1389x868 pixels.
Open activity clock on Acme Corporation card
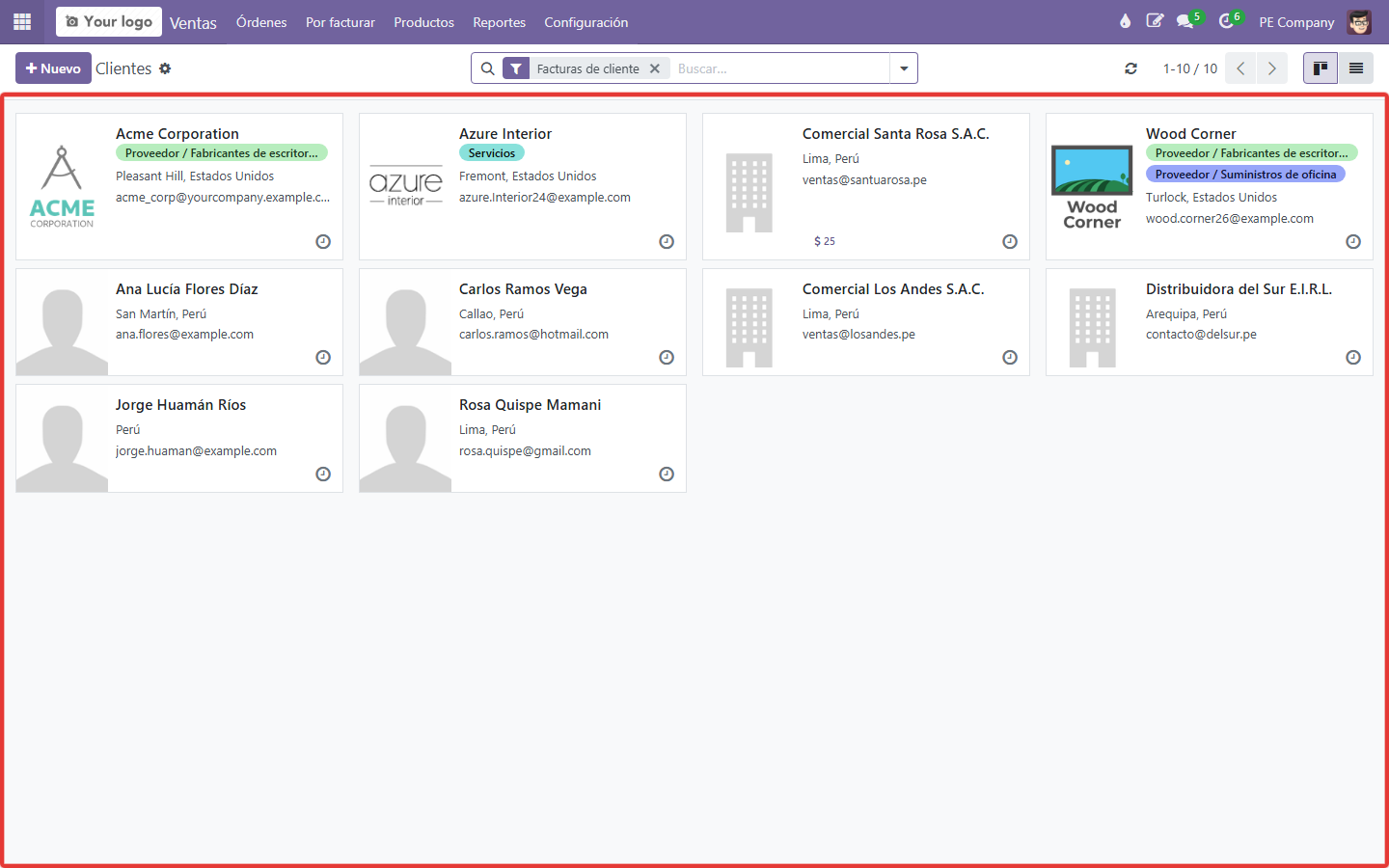tap(323, 242)
